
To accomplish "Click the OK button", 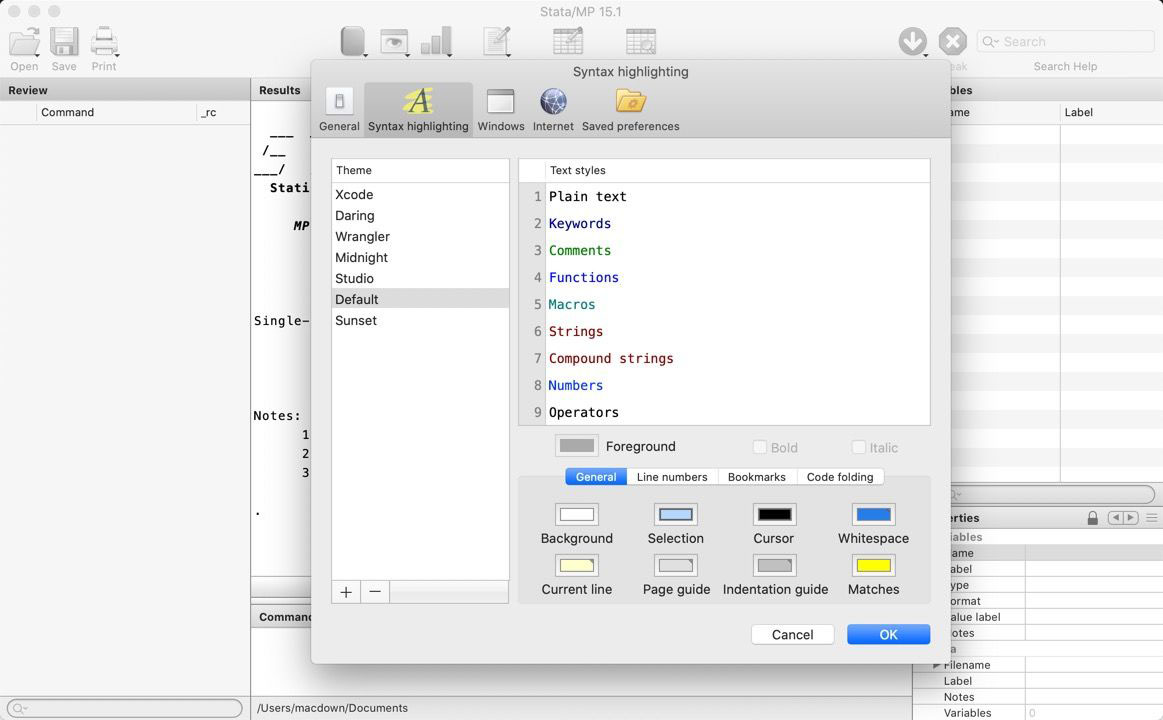I will 889,635.
